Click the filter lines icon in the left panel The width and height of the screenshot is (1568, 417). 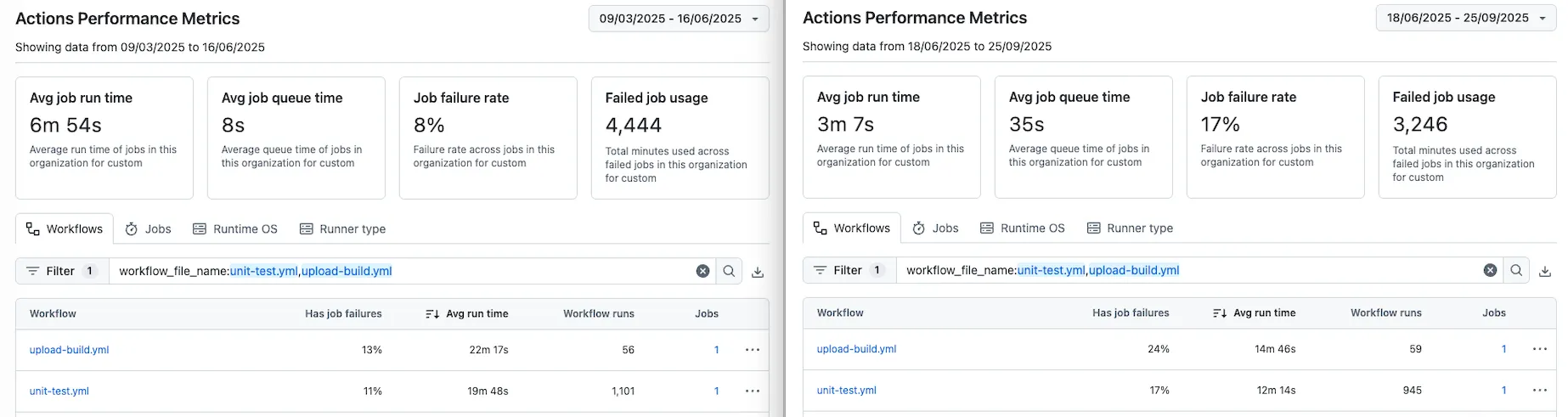click(32, 271)
